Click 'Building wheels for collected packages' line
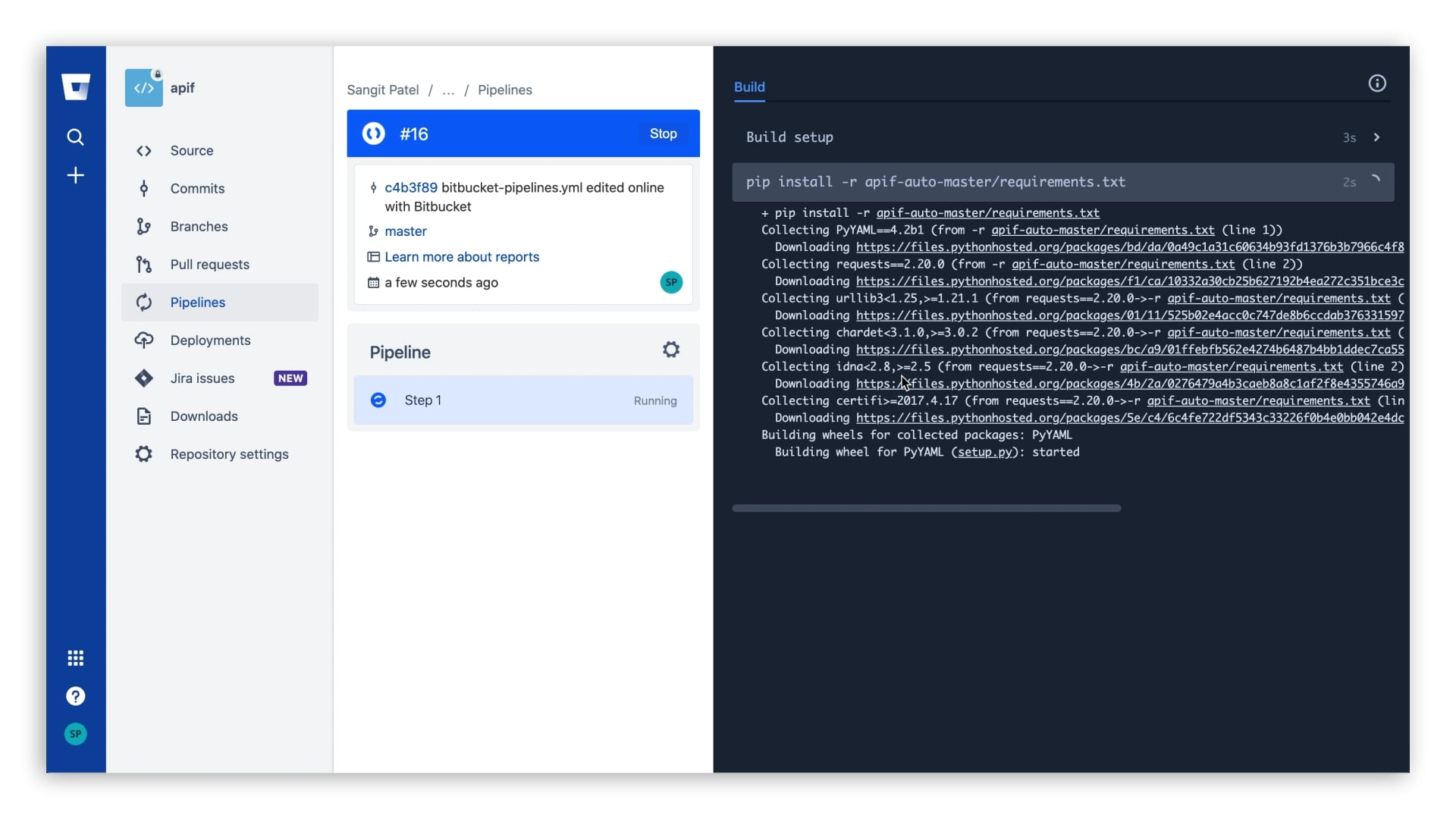Screen dimensions: 1456x819 (916, 435)
